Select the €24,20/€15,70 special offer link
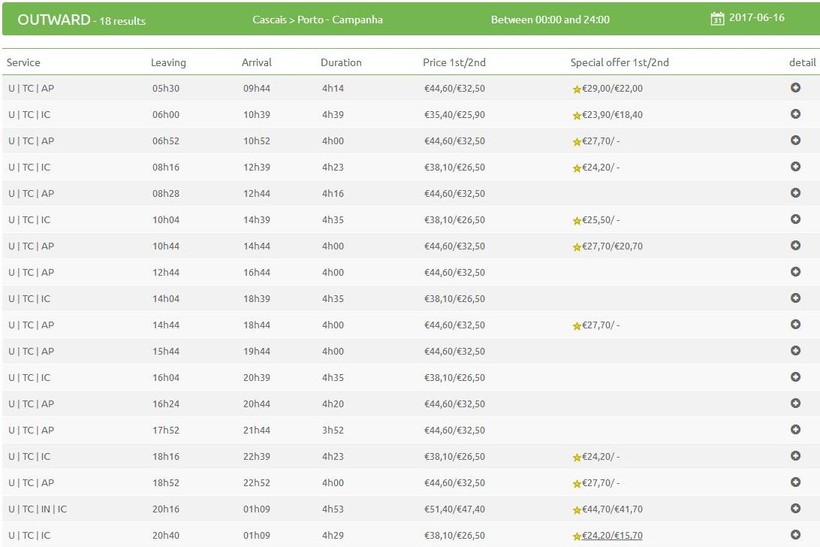This screenshot has width=820, height=547. point(612,535)
